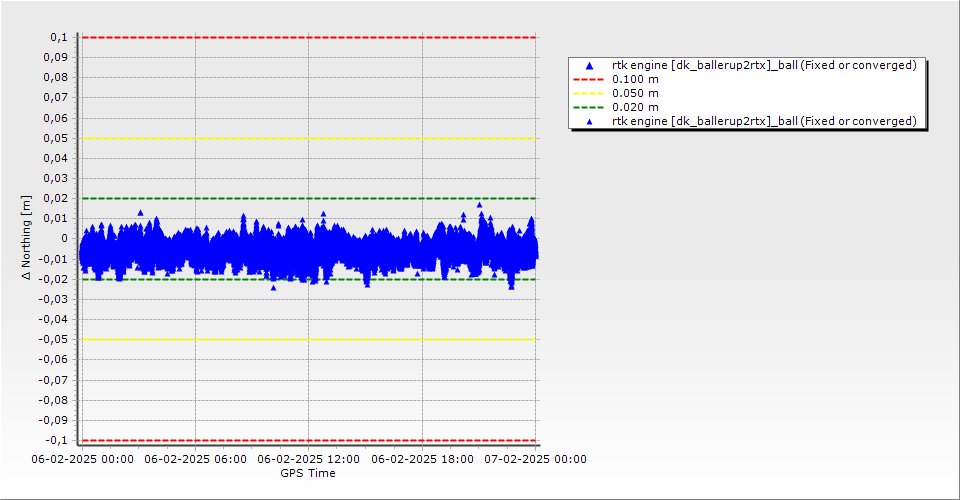
Task: Click the upper yellow dashed threshold line in plot
Action: pos(300,138)
